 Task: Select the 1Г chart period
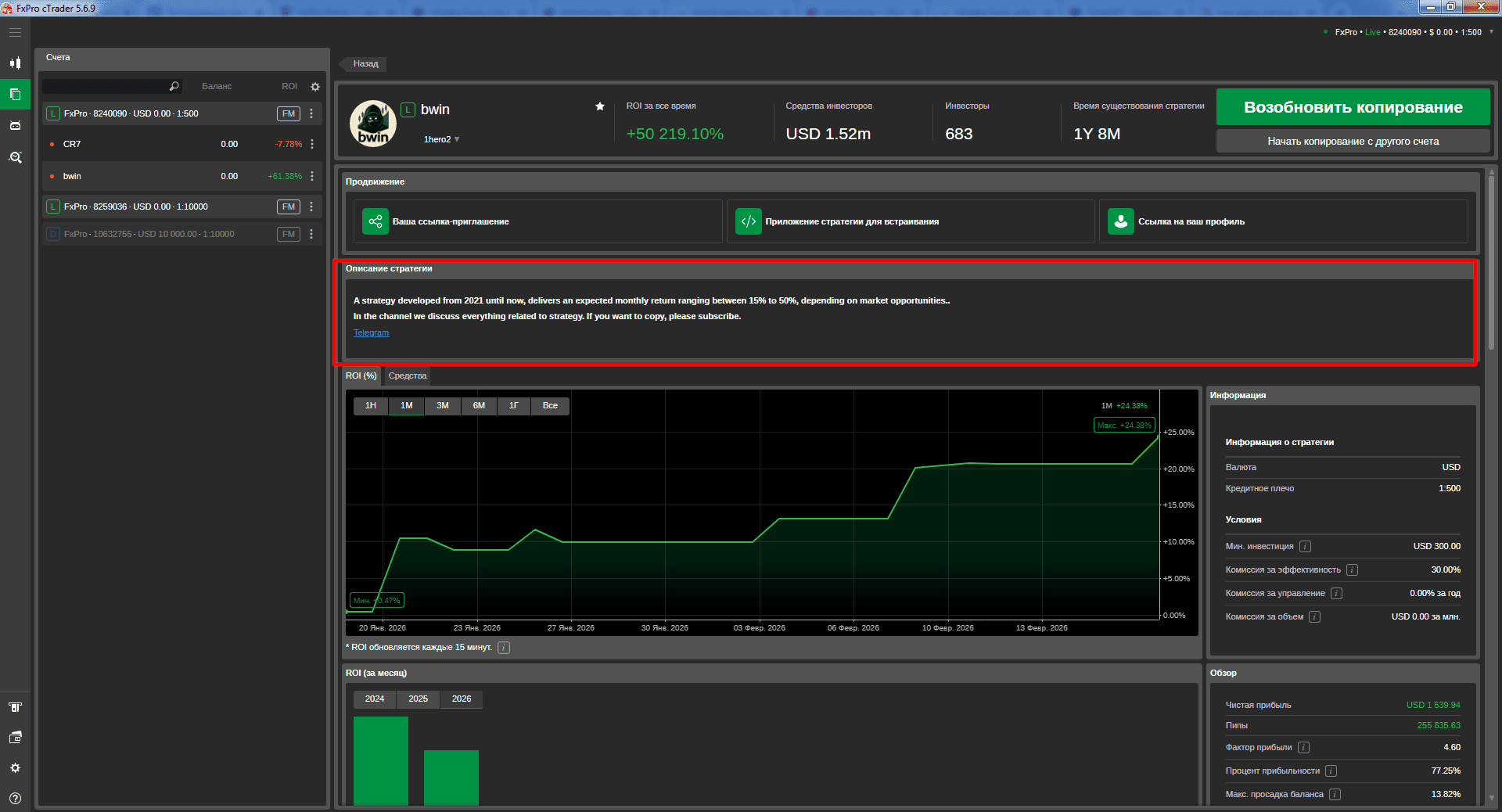[x=514, y=406]
